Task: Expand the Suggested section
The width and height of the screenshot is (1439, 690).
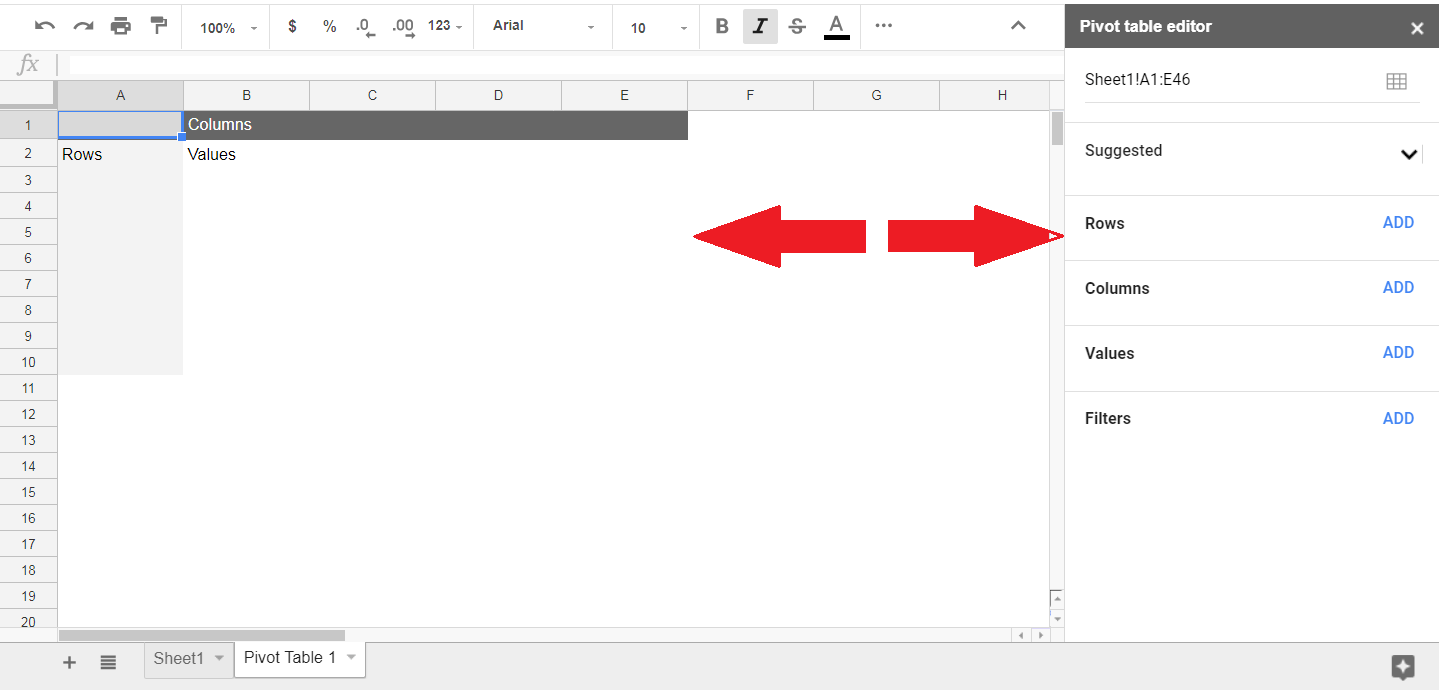Action: 1408,154
